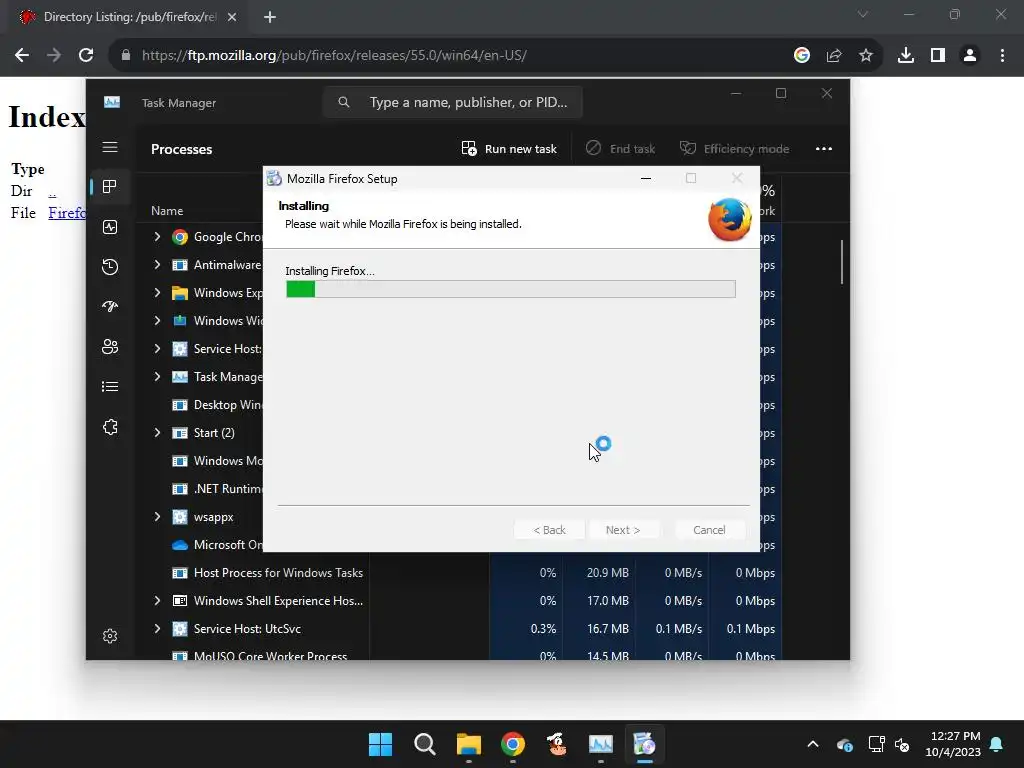
Task: Open Details list icon in sidebar
Action: click(x=110, y=387)
